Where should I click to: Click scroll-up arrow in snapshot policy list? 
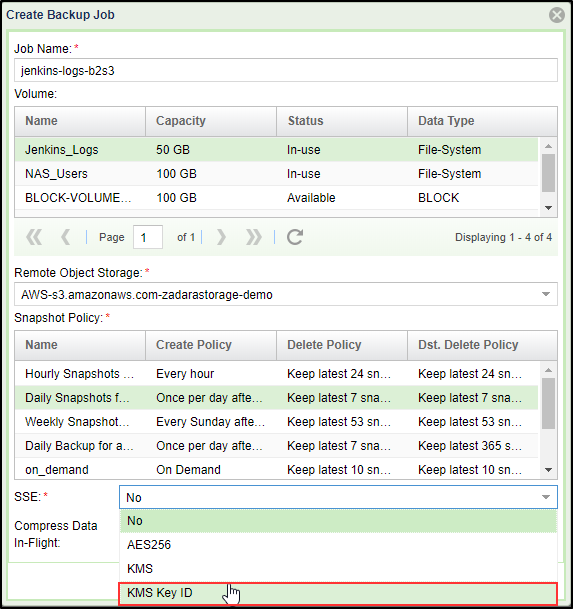[548, 370]
